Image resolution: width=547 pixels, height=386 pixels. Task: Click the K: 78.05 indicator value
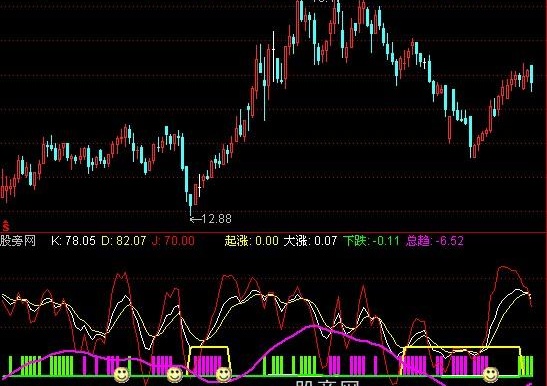(73, 241)
